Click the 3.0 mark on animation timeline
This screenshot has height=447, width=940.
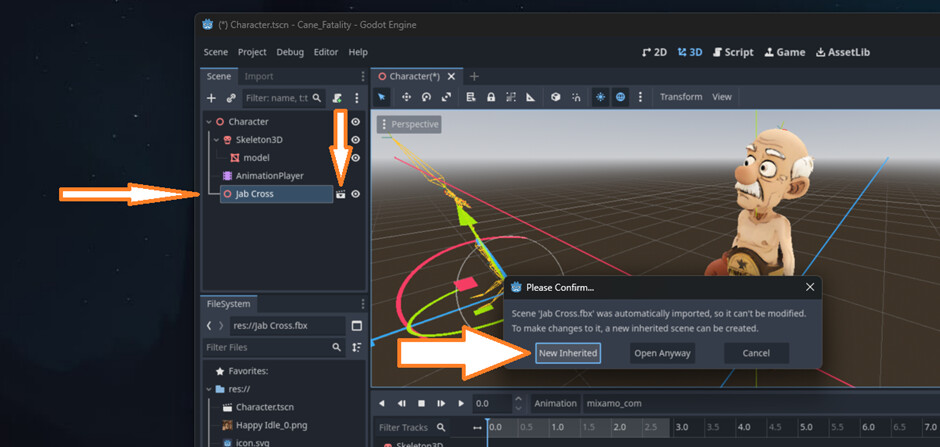pos(682,427)
